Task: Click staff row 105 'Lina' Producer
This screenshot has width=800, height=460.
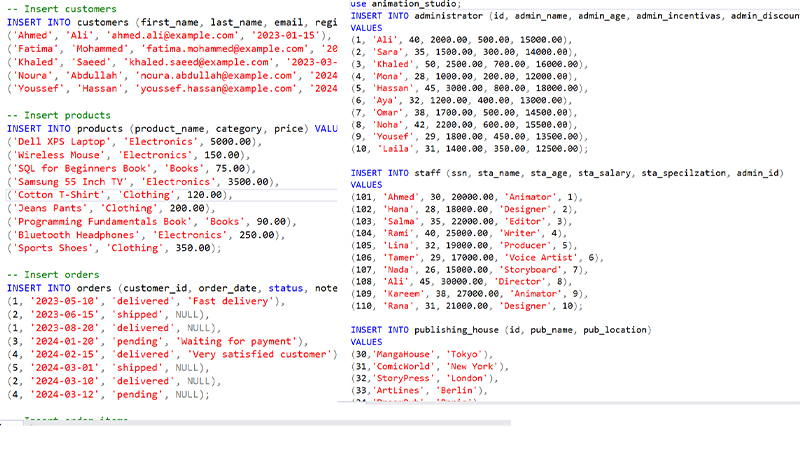Action: (x=464, y=245)
